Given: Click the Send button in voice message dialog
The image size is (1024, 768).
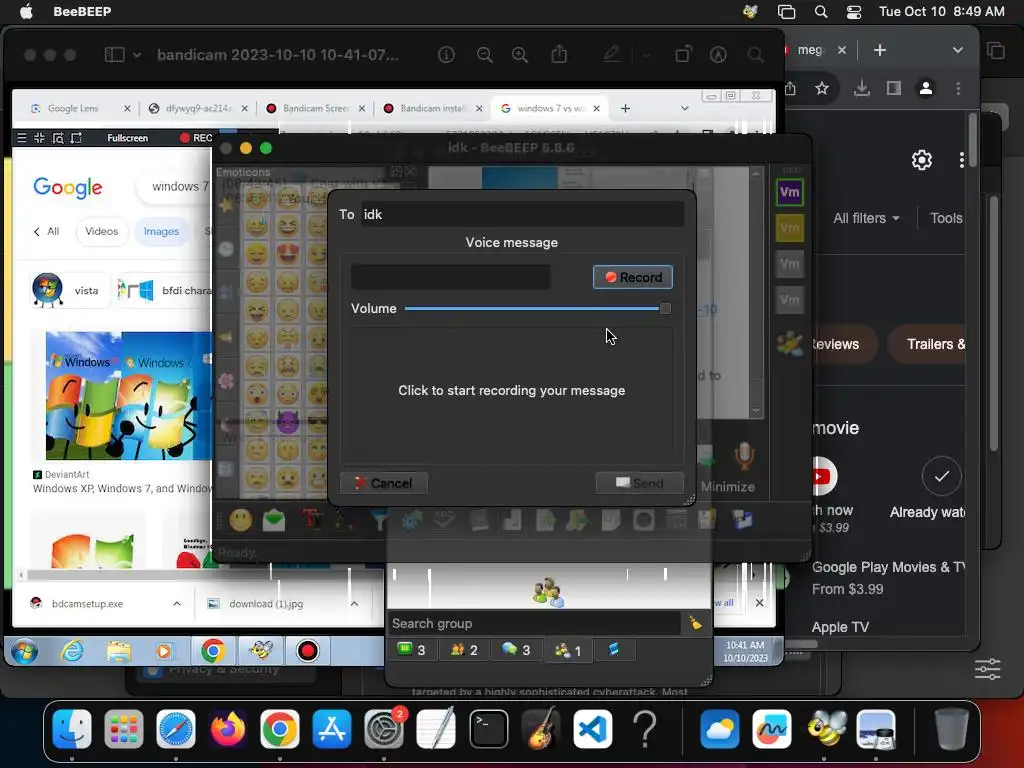Looking at the screenshot, I should [639, 483].
